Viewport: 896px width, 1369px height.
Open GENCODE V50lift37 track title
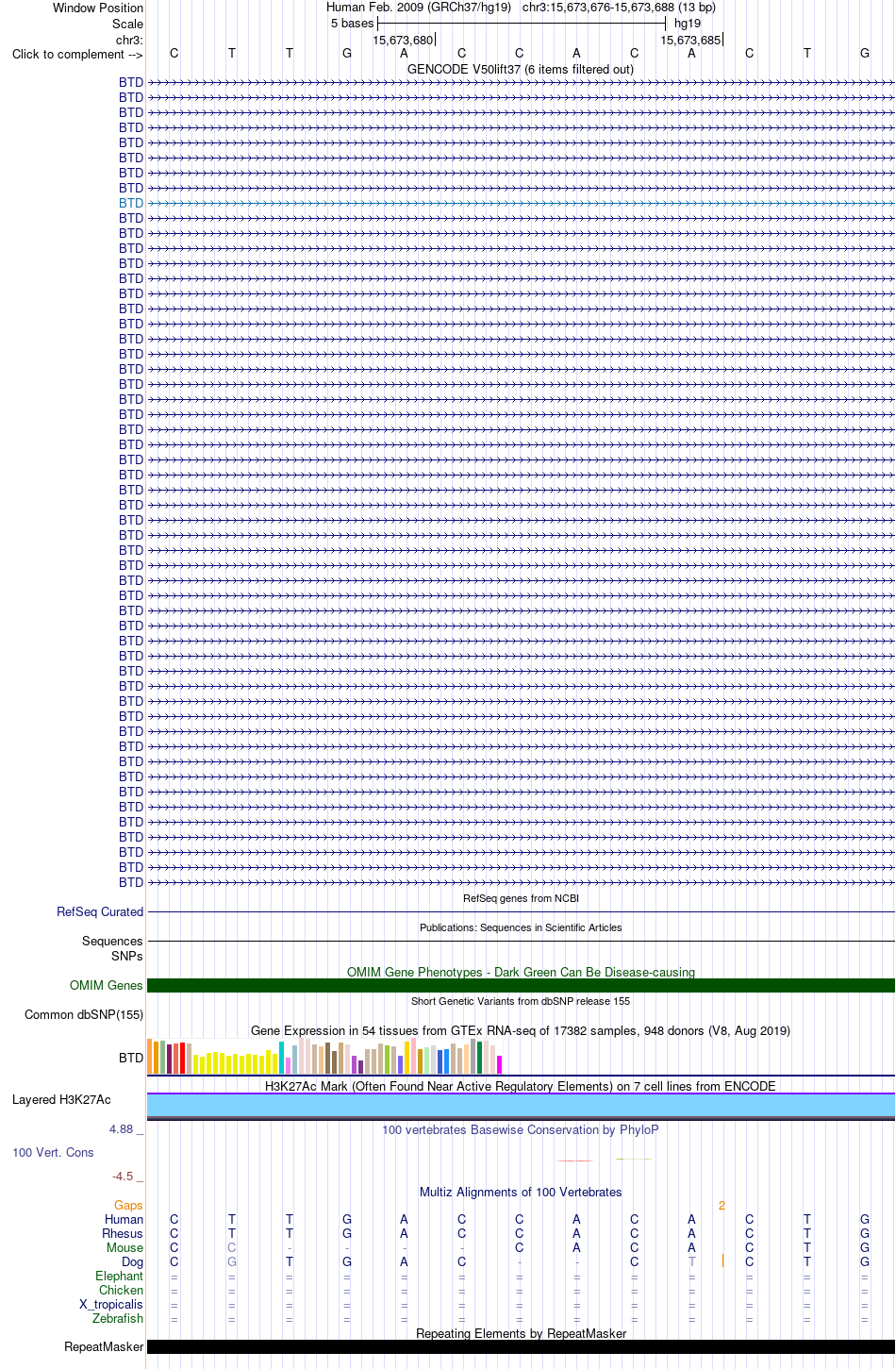click(x=521, y=69)
